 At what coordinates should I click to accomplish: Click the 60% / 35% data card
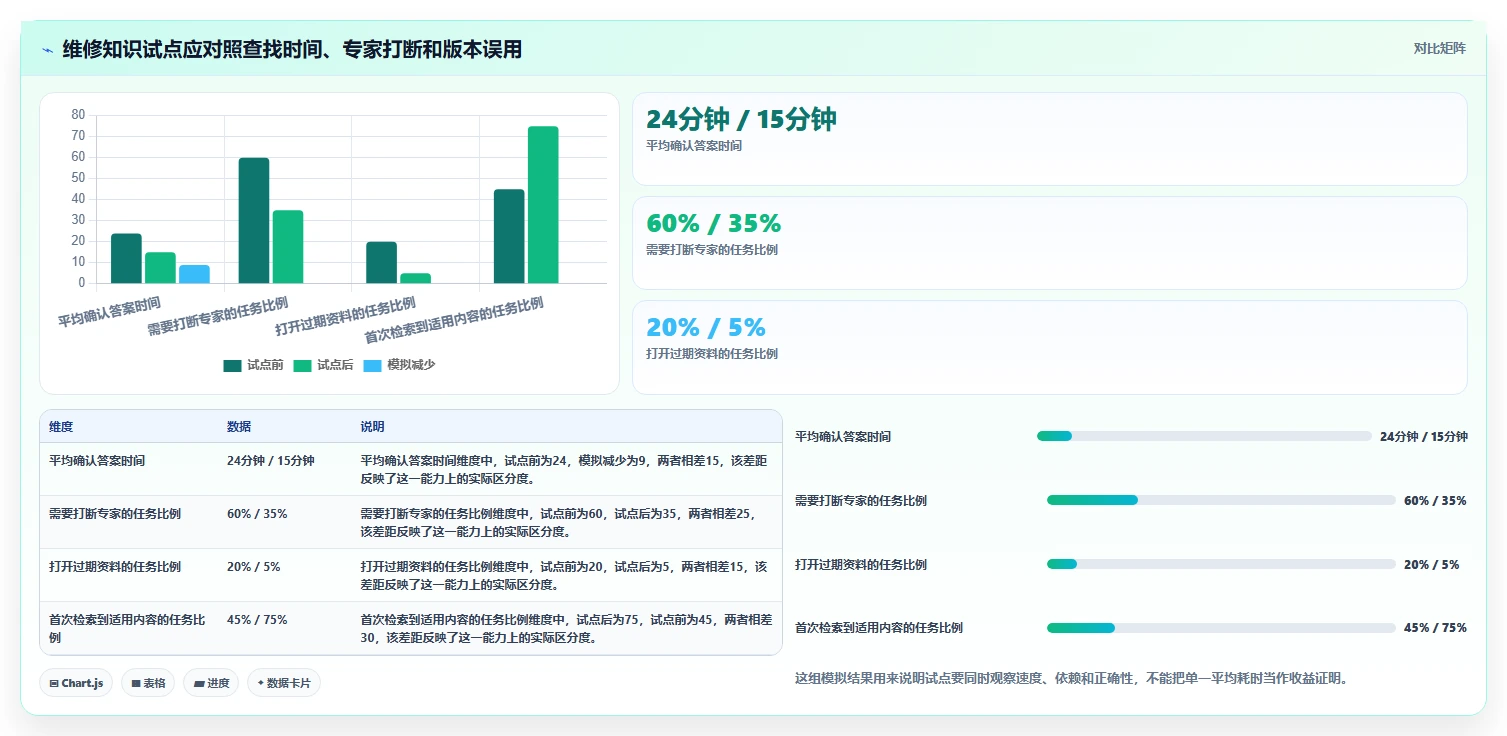1050,243
